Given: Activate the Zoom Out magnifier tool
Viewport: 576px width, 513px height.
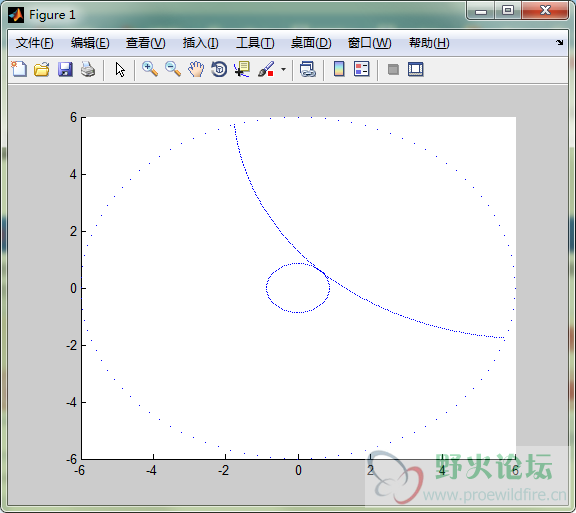Looking at the screenshot, I should 173,69.
